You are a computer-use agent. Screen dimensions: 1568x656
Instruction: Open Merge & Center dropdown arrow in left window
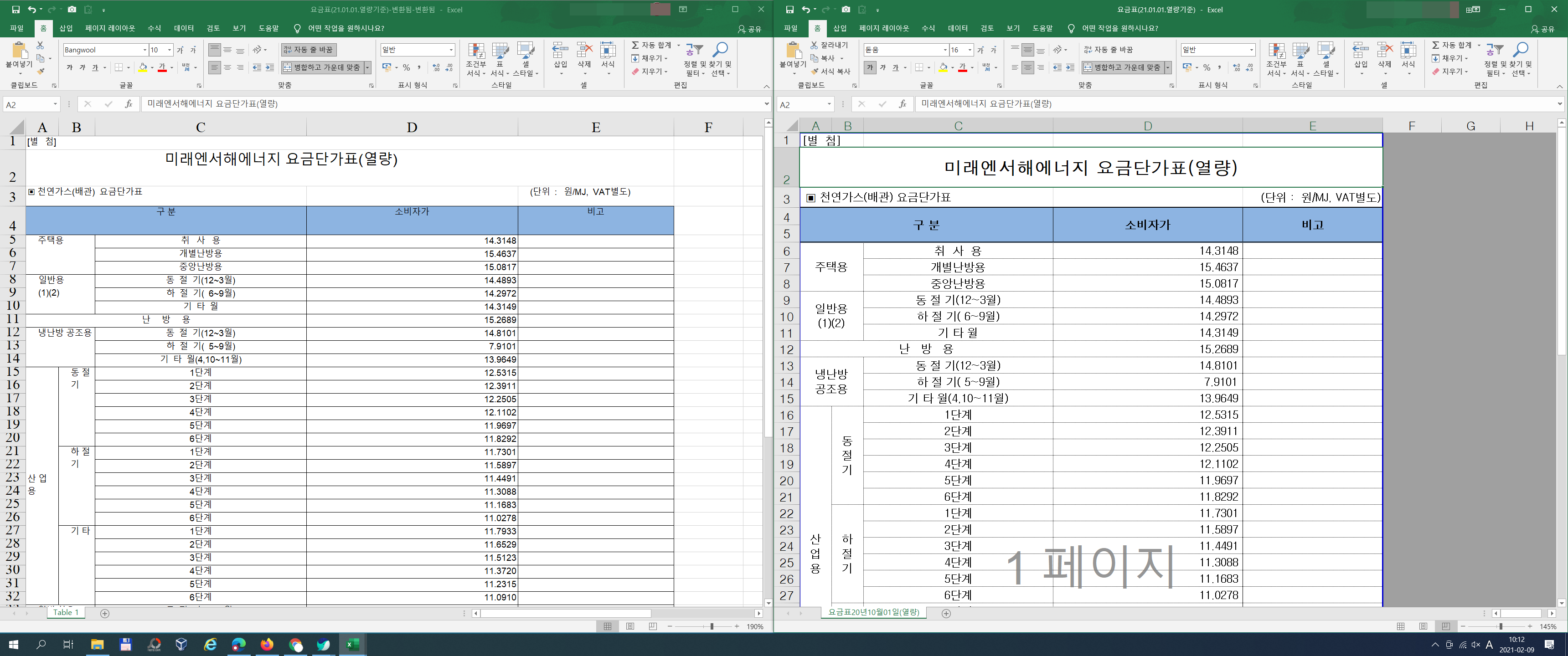(368, 67)
